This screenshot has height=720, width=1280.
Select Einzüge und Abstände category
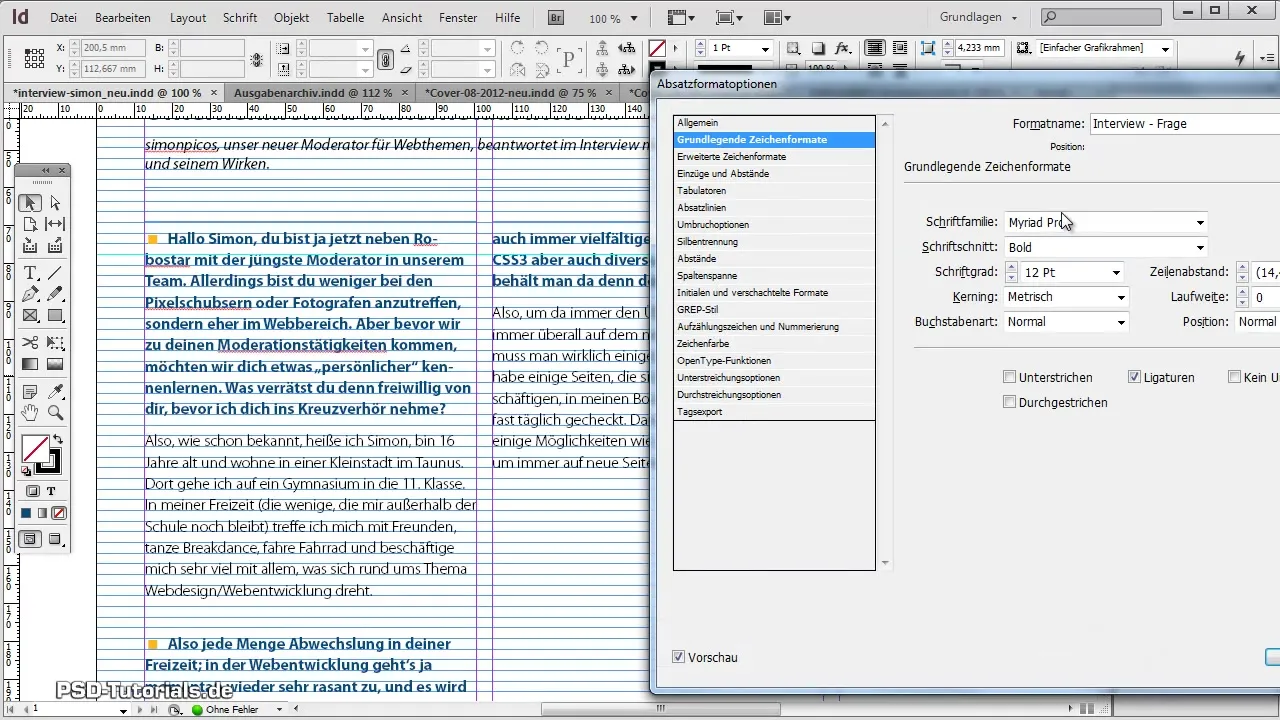pos(774,174)
